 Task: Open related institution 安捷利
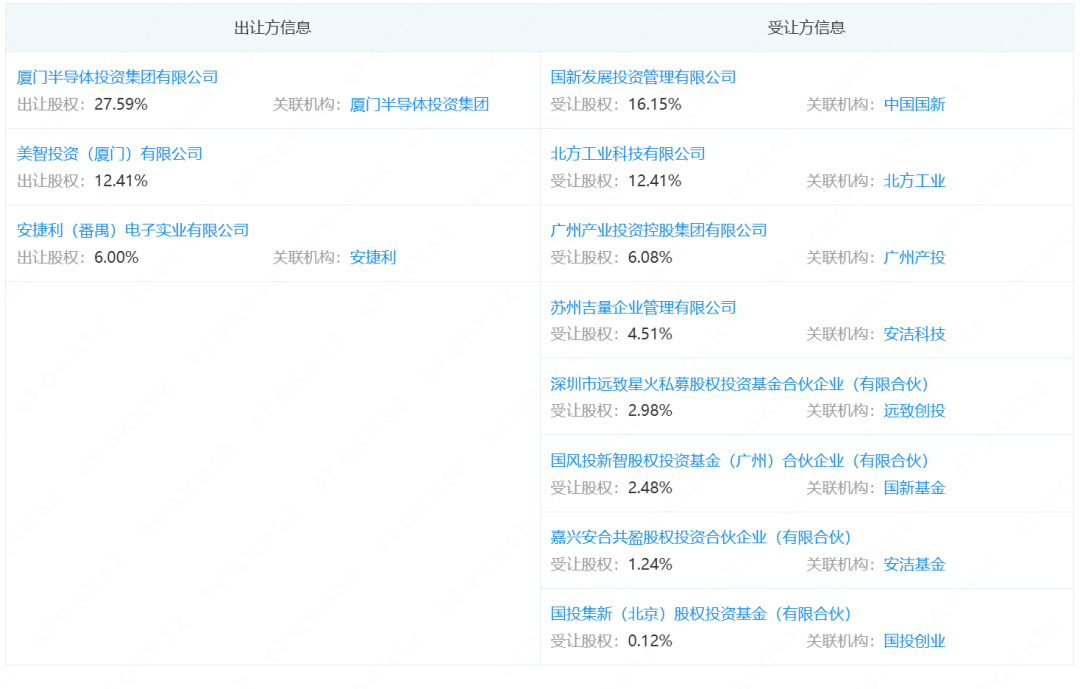(x=373, y=257)
